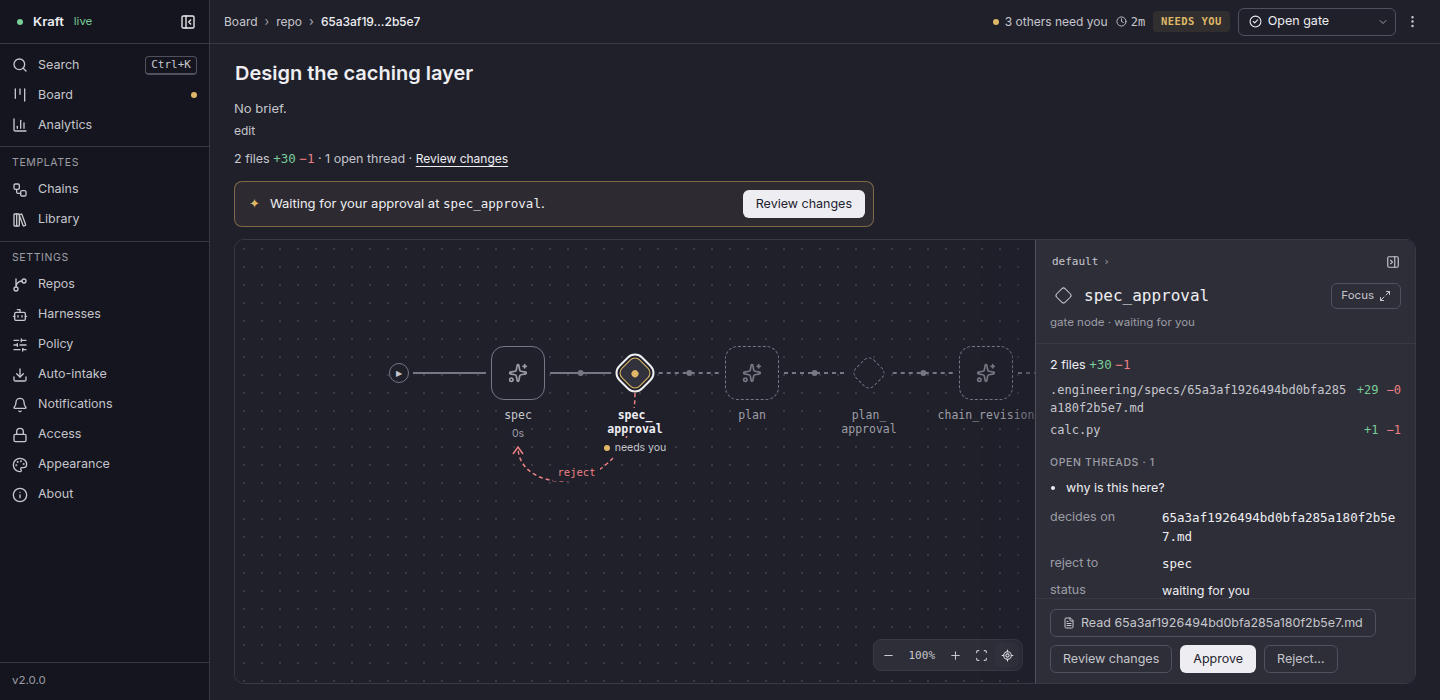Viewport: 1440px width, 700px height.
Task: Click the play start node in the graph
Action: (399, 373)
